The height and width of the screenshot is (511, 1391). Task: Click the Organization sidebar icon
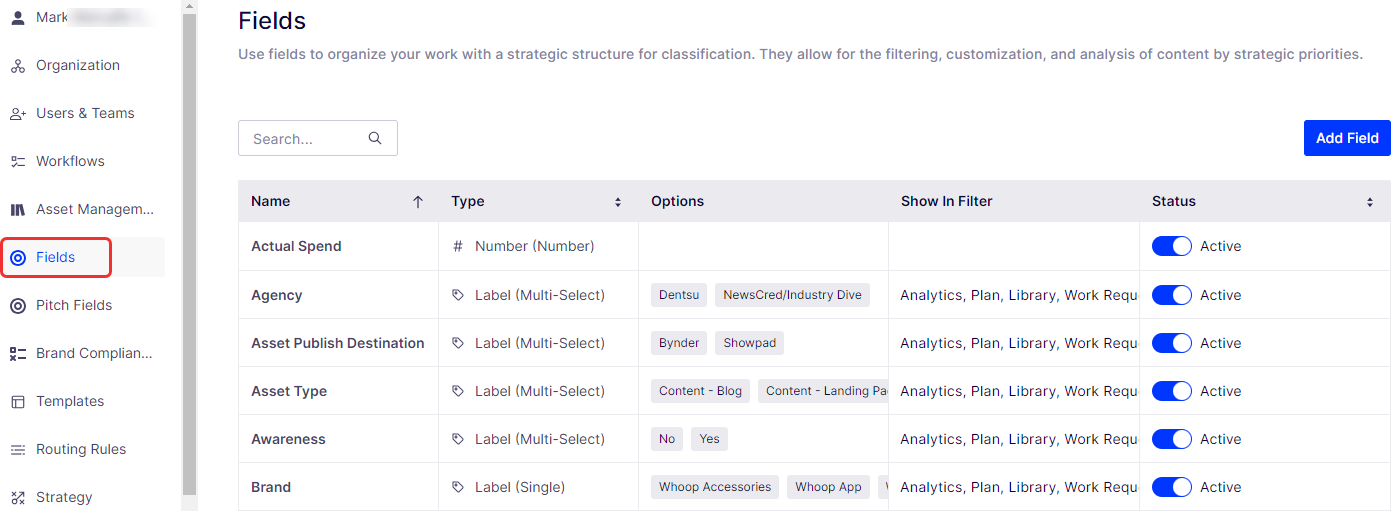[17, 66]
